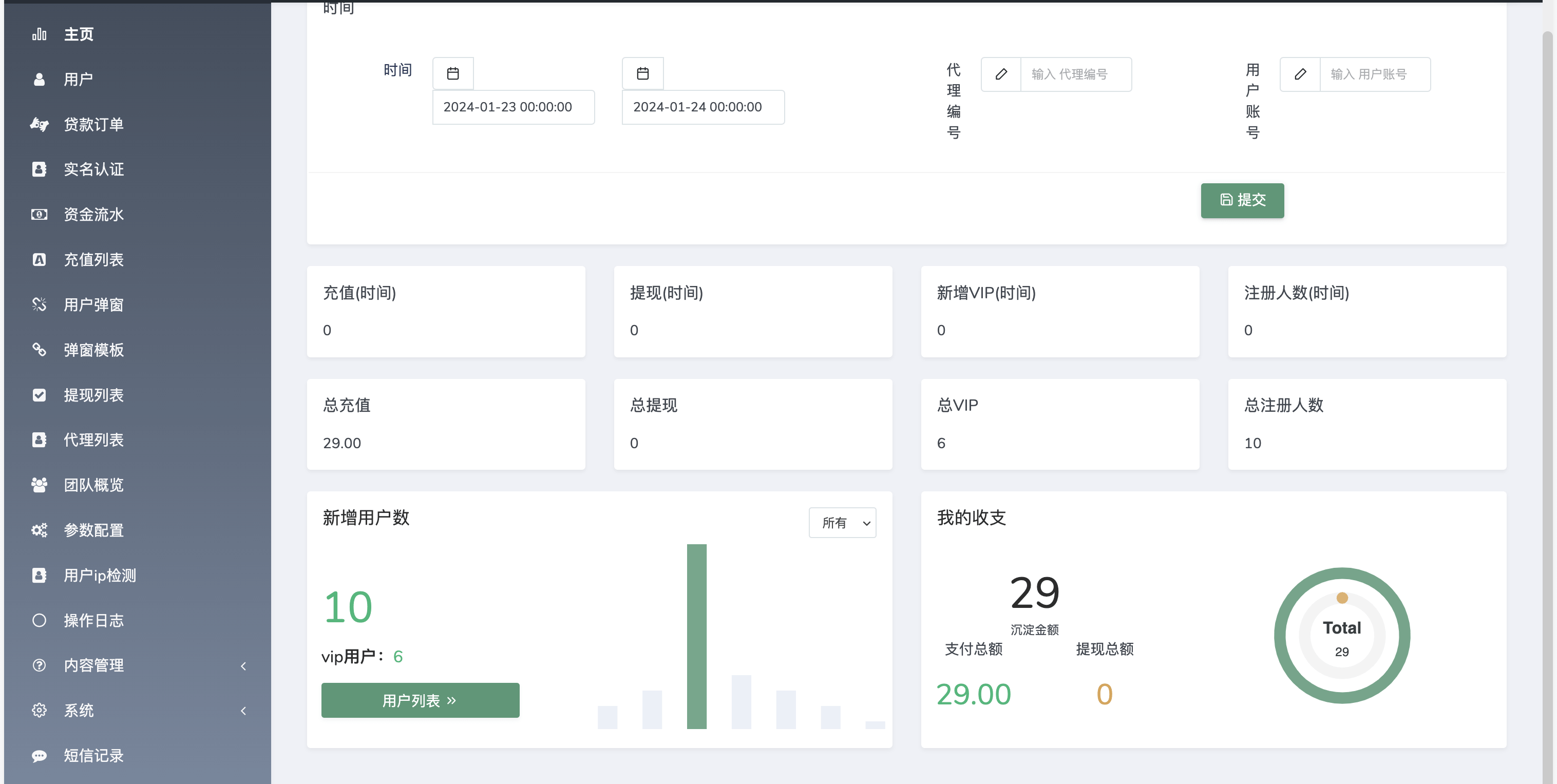
Task: Click the 用户列表 button
Action: tap(420, 701)
